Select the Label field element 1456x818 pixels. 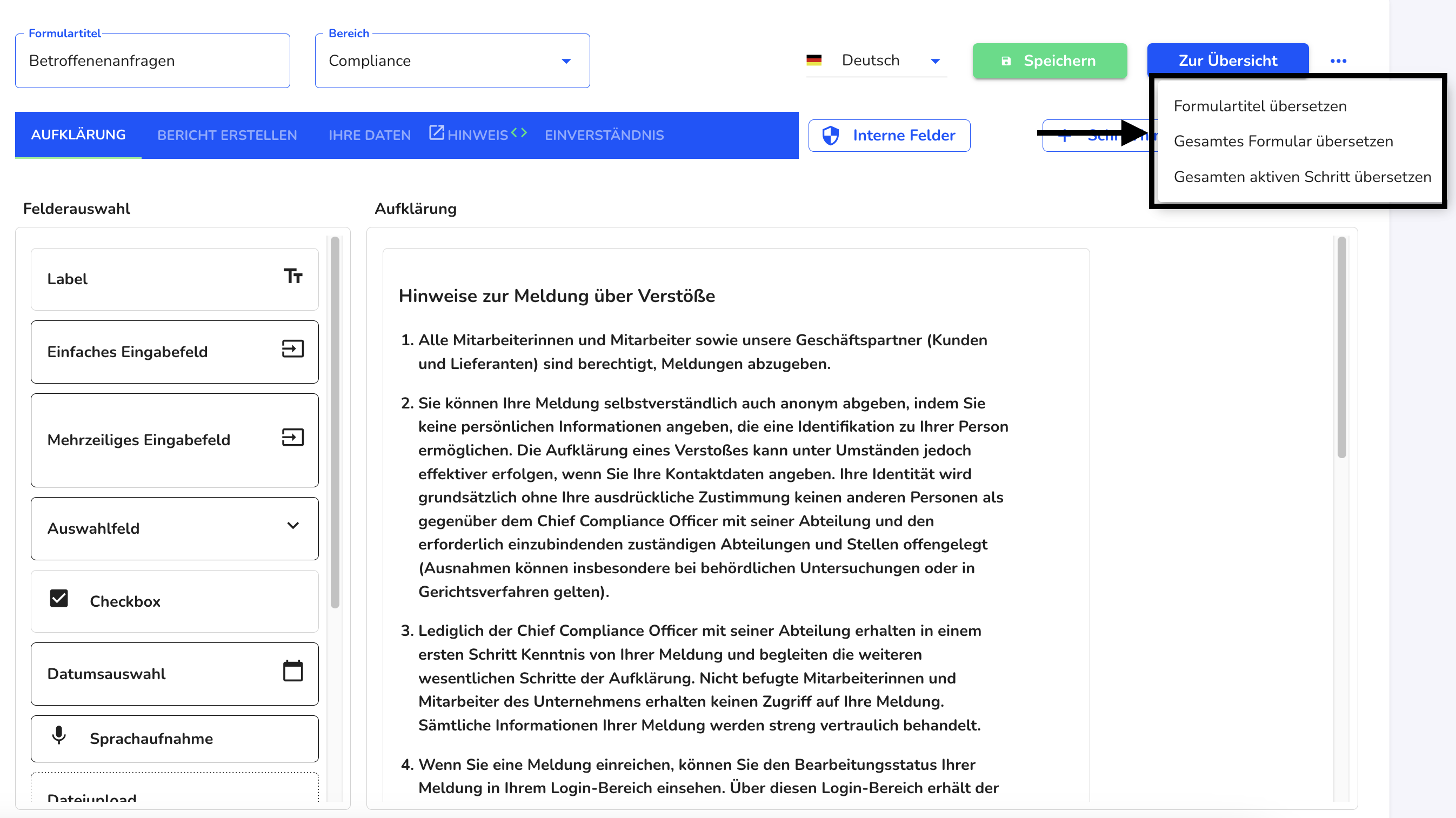[175, 279]
